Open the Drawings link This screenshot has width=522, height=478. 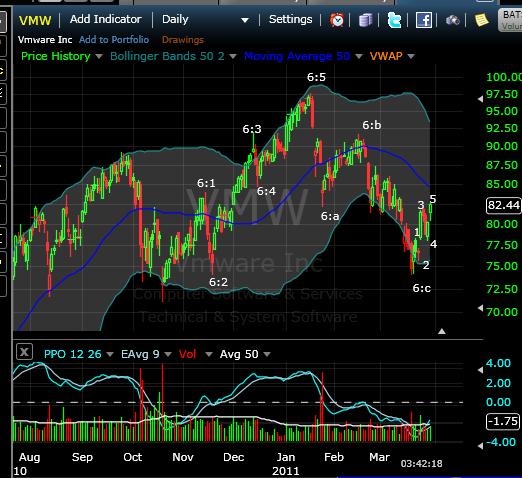click(183, 40)
